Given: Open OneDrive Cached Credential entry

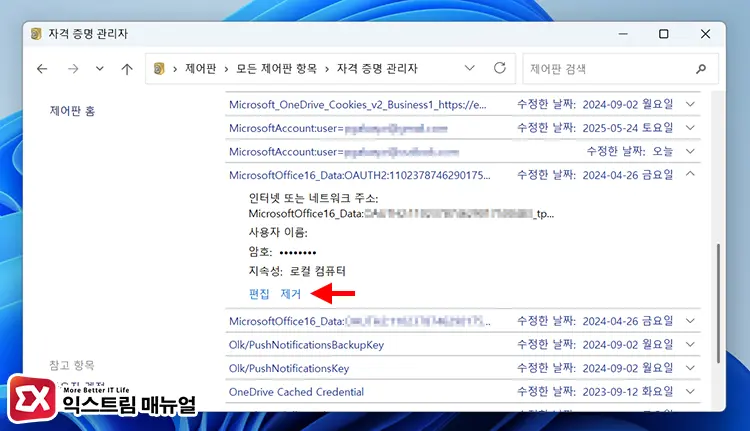Looking at the screenshot, I should (297, 392).
